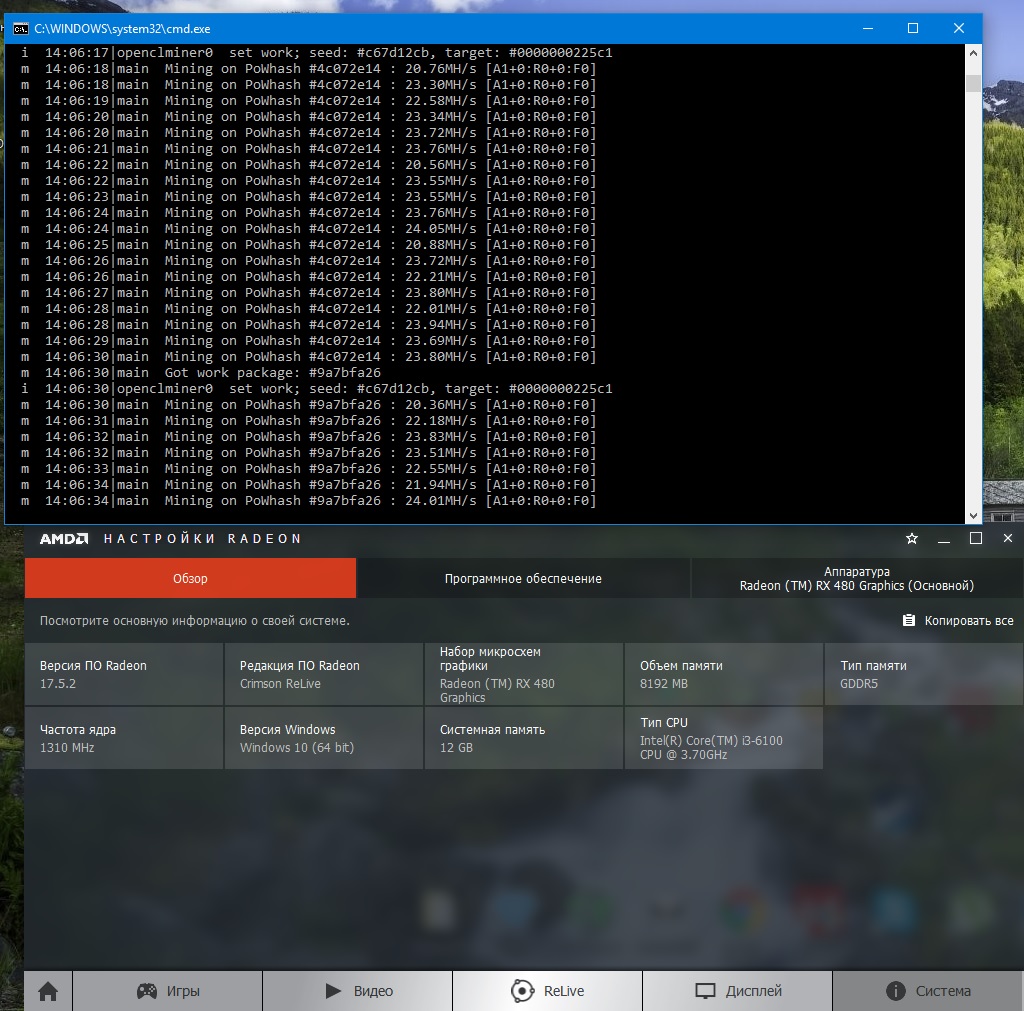The height and width of the screenshot is (1011, 1024).
Task: Select the Обзор tab
Action: click(x=190, y=578)
